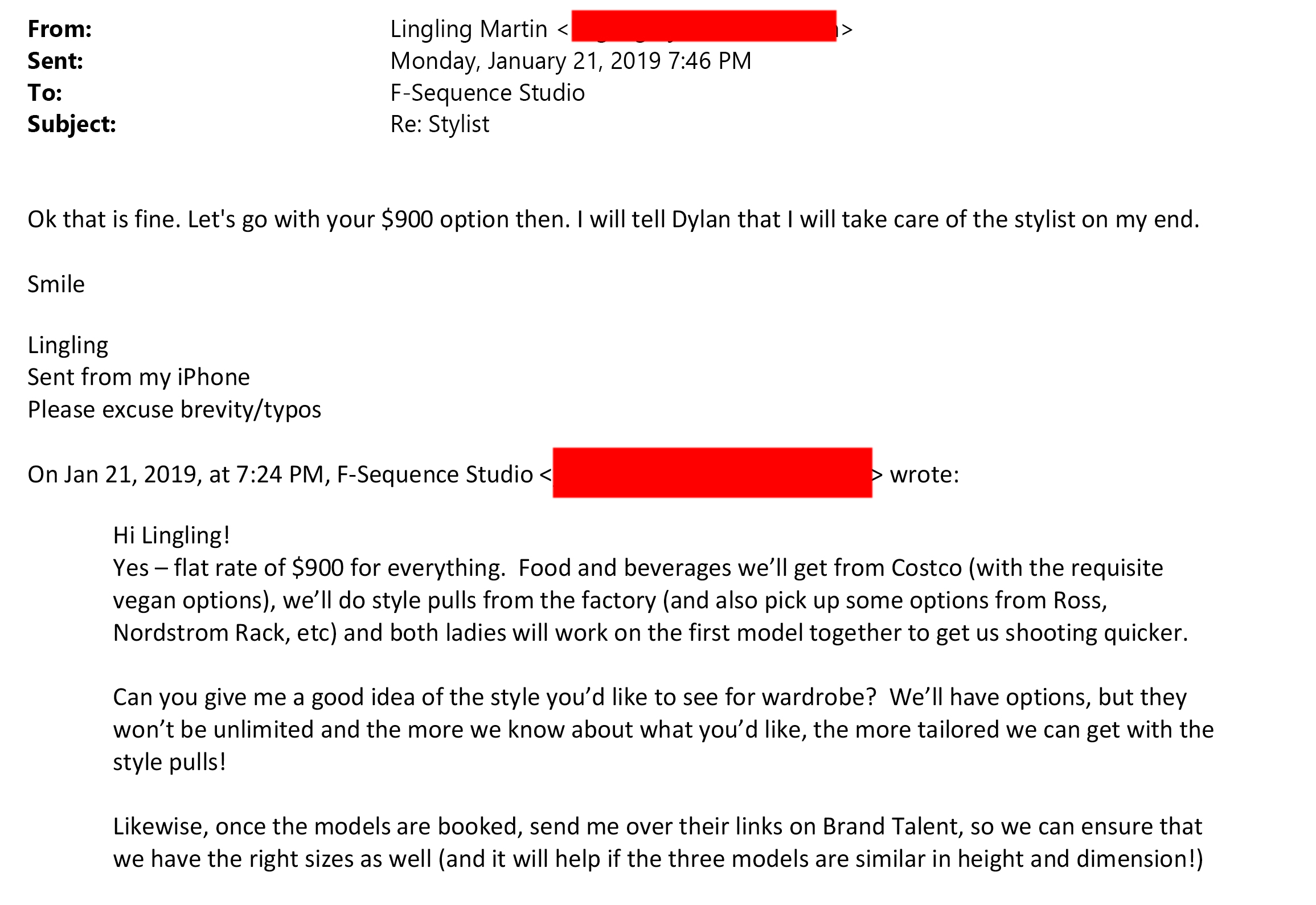This screenshot has height=905, width=1316.
Task: Select the date Monday, January 21, 2019
Action: click(x=526, y=62)
